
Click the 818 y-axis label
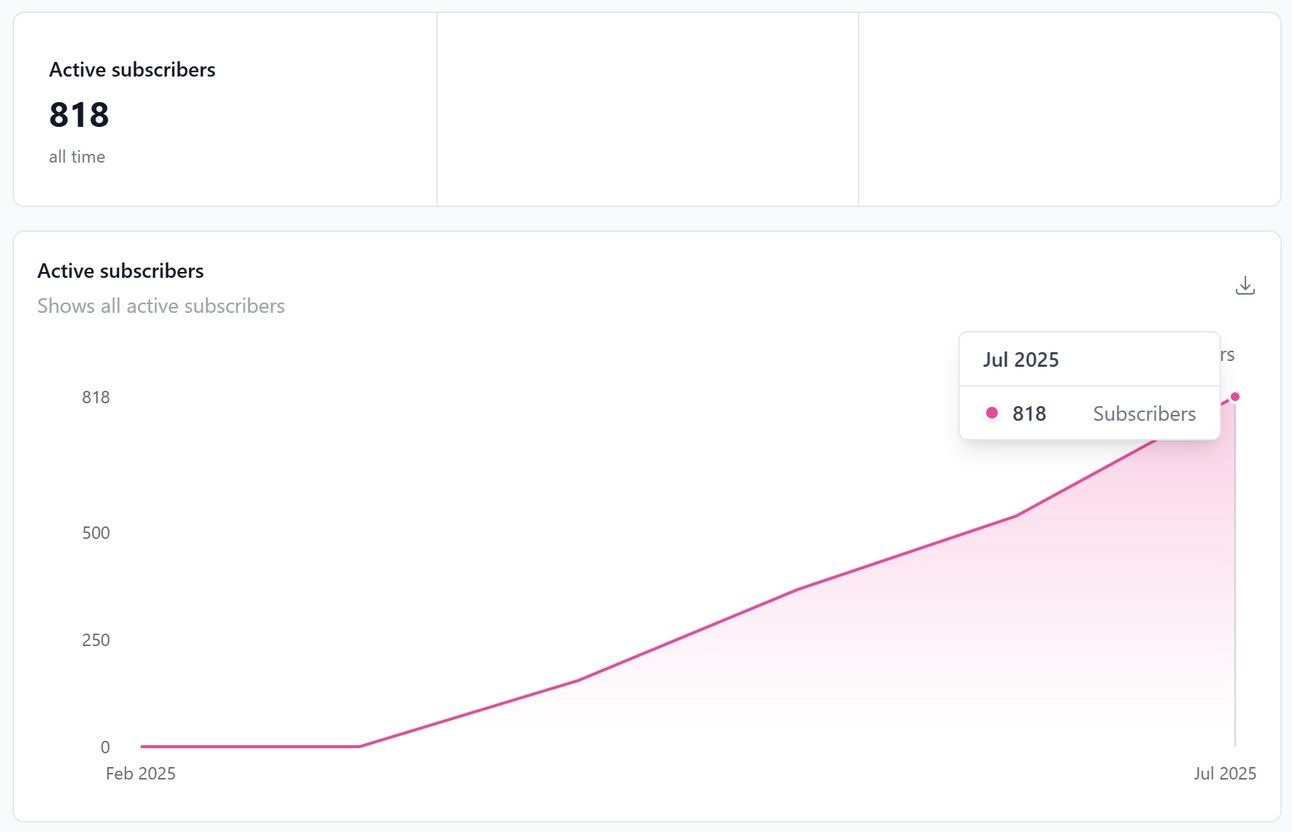pyautogui.click(x=96, y=397)
